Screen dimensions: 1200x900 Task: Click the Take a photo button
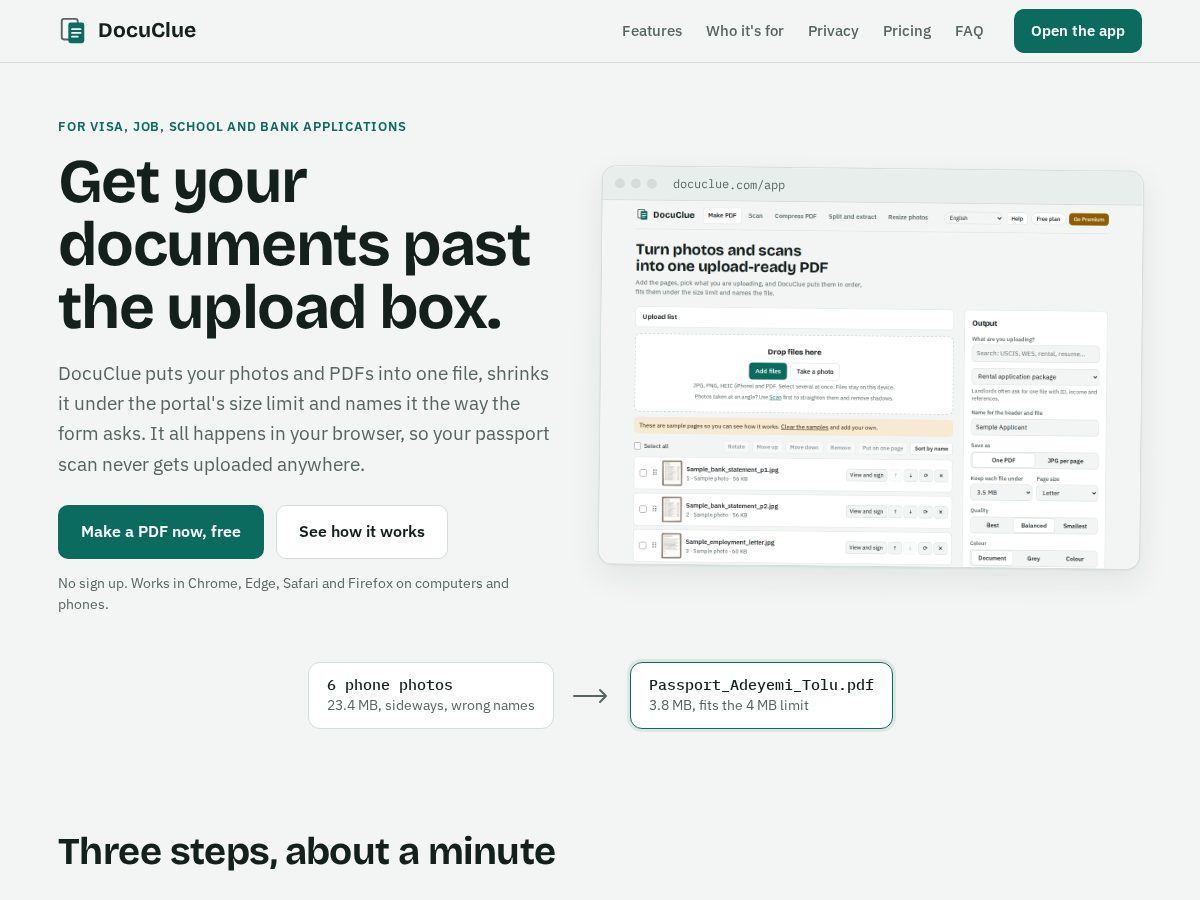815,371
